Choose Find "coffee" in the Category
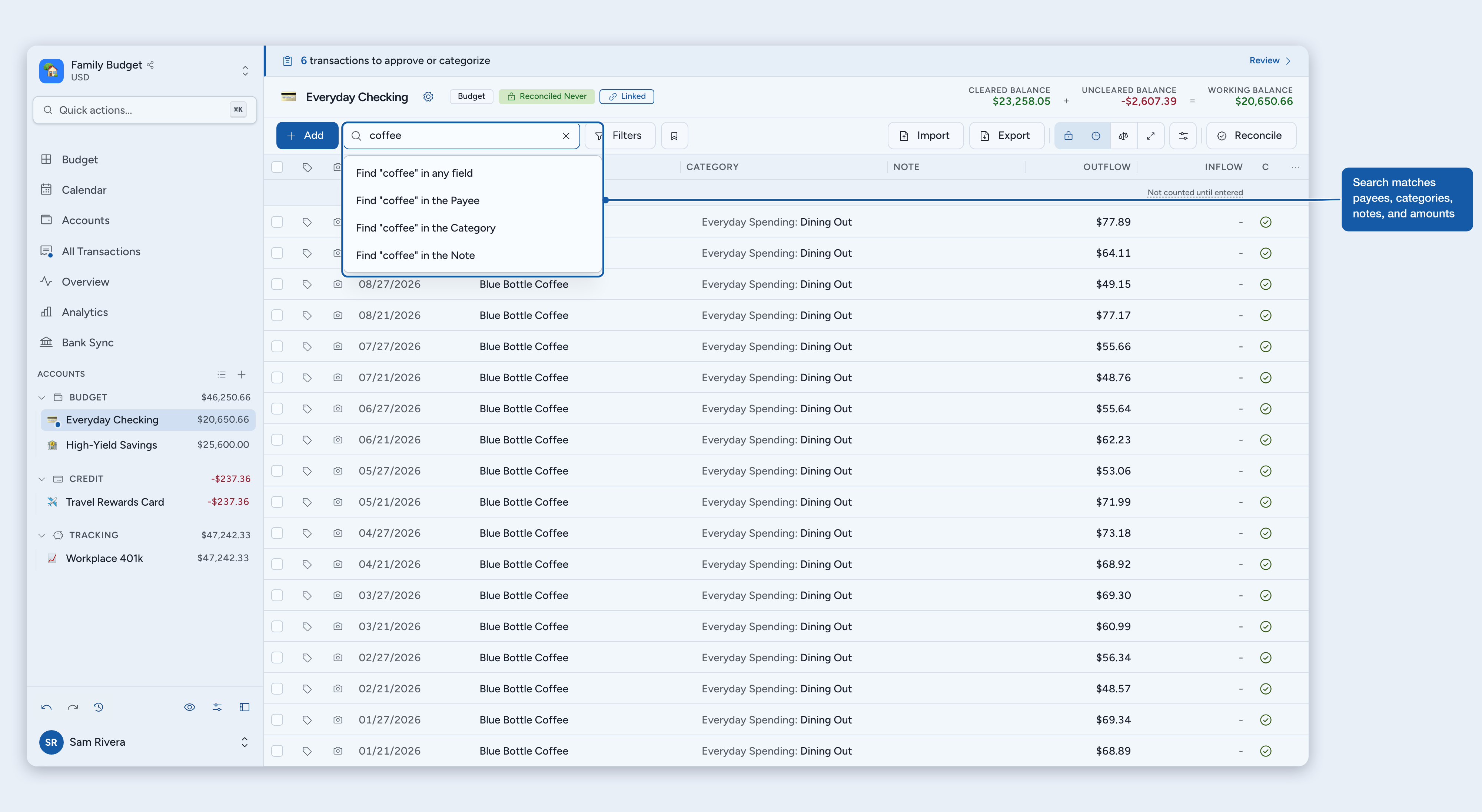Image resolution: width=1482 pixels, height=812 pixels. 472,228
